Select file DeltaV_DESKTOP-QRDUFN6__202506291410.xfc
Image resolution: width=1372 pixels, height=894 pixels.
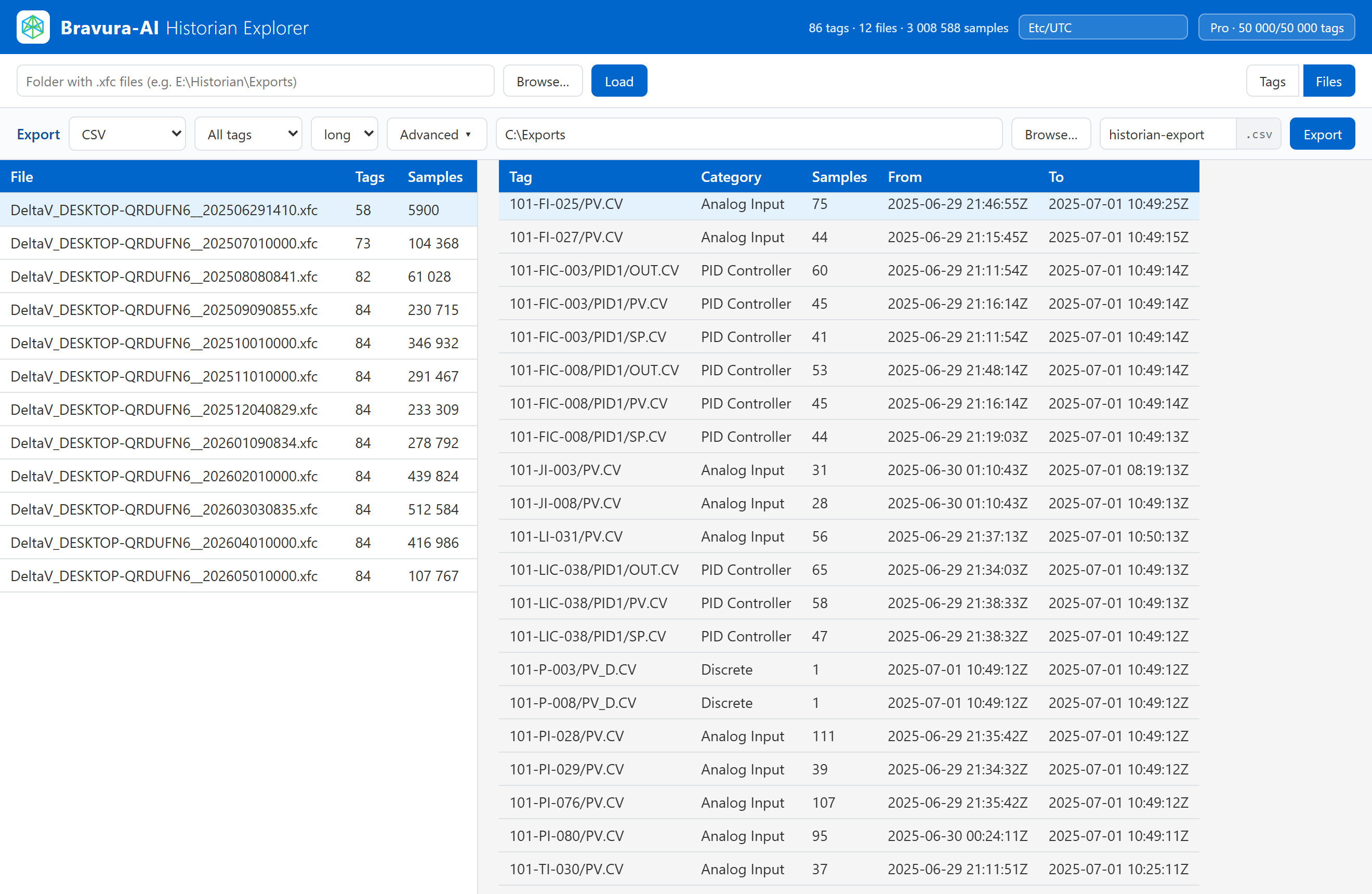click(238, 210)
